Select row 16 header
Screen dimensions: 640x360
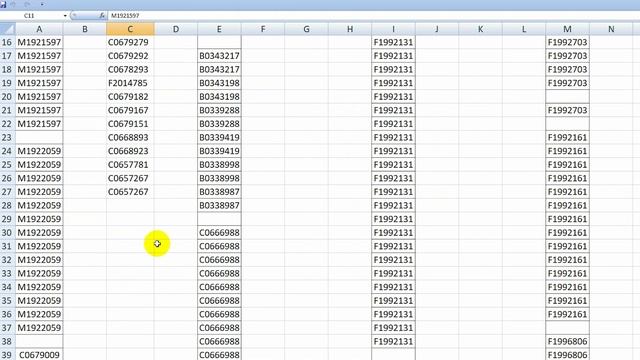(x=7, y=42)
